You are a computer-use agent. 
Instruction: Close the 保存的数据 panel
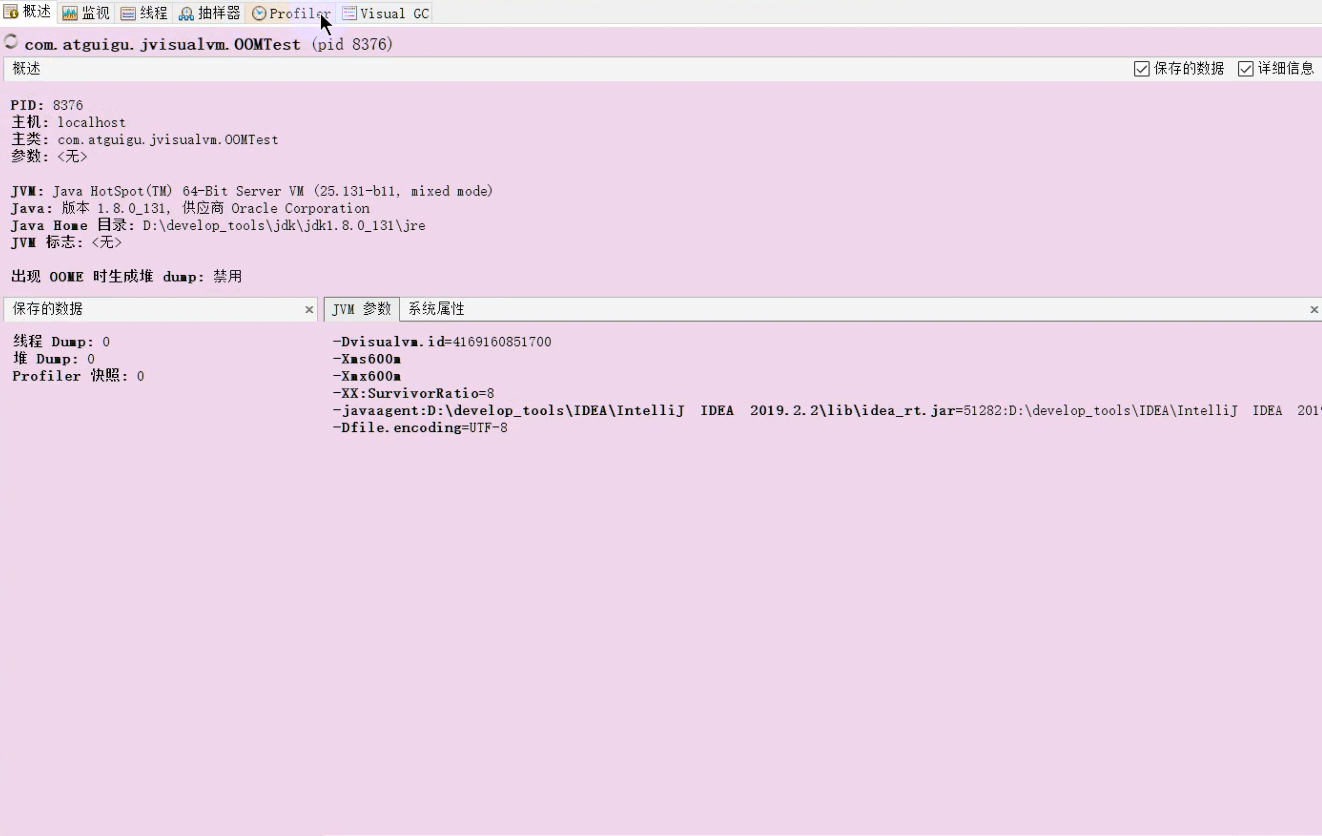pyautogui.click(x=309, y=310)
